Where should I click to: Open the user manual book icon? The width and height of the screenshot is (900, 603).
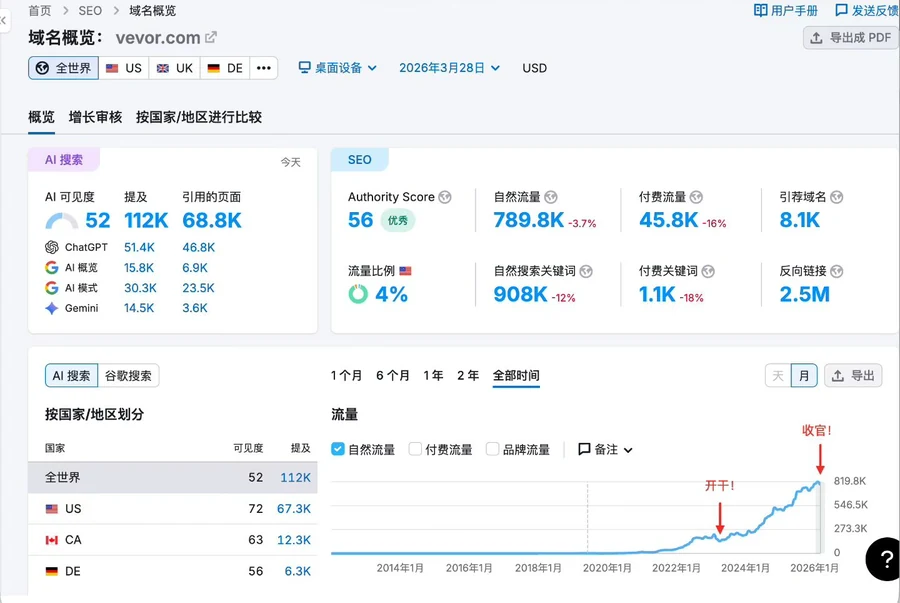(760, 10)
